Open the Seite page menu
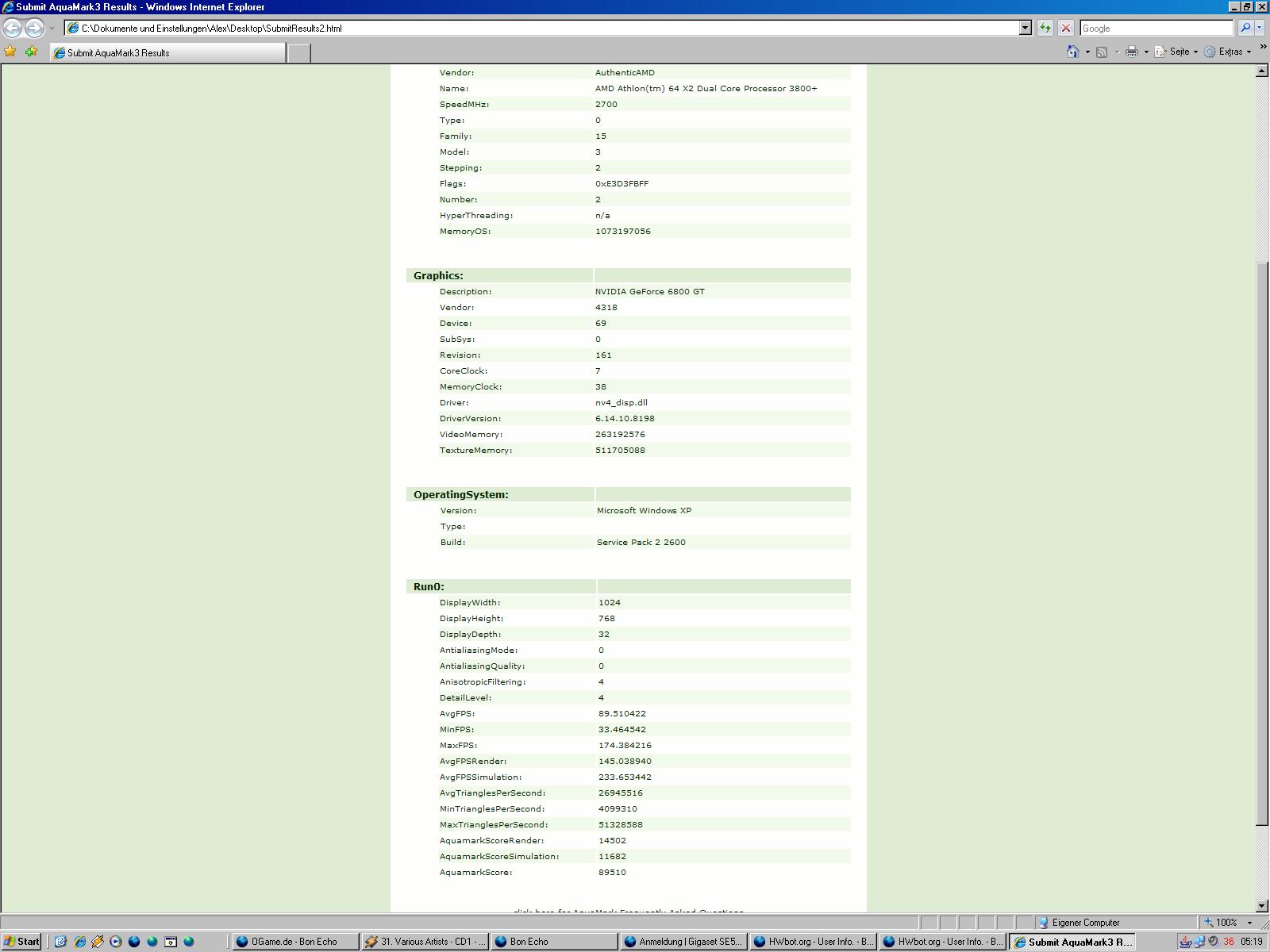The width and height of the screenshot is (1270, 952). click(x=1176, y=52)
